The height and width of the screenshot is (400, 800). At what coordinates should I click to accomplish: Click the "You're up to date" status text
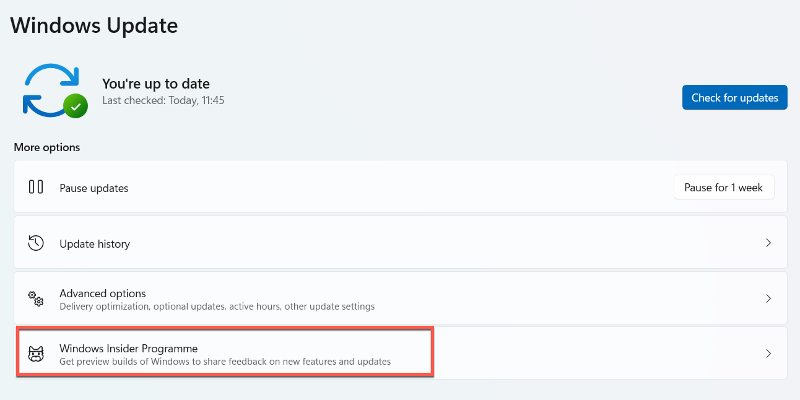click(x=156, y=83)
